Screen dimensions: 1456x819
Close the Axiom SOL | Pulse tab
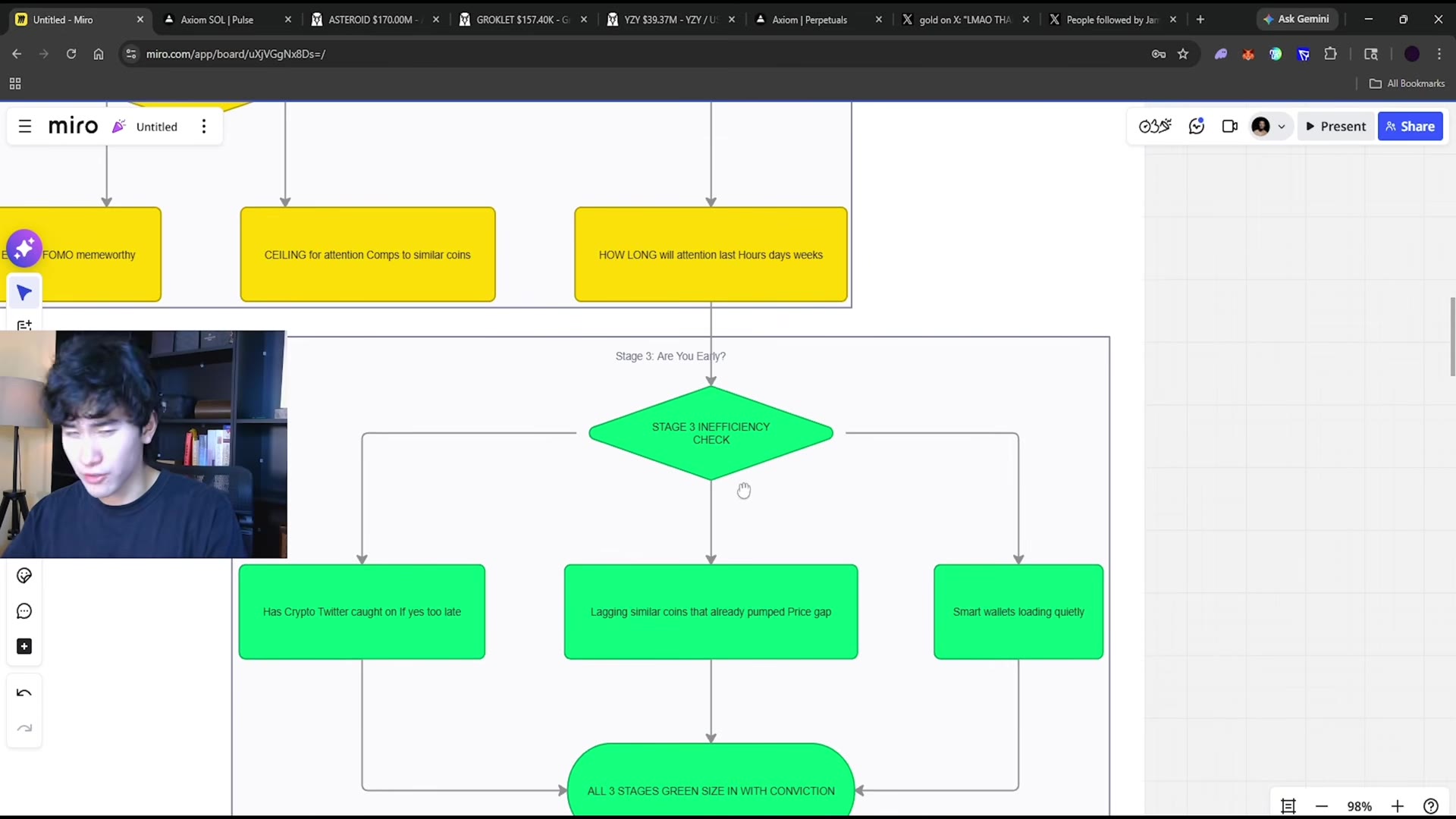pos(288,20)
